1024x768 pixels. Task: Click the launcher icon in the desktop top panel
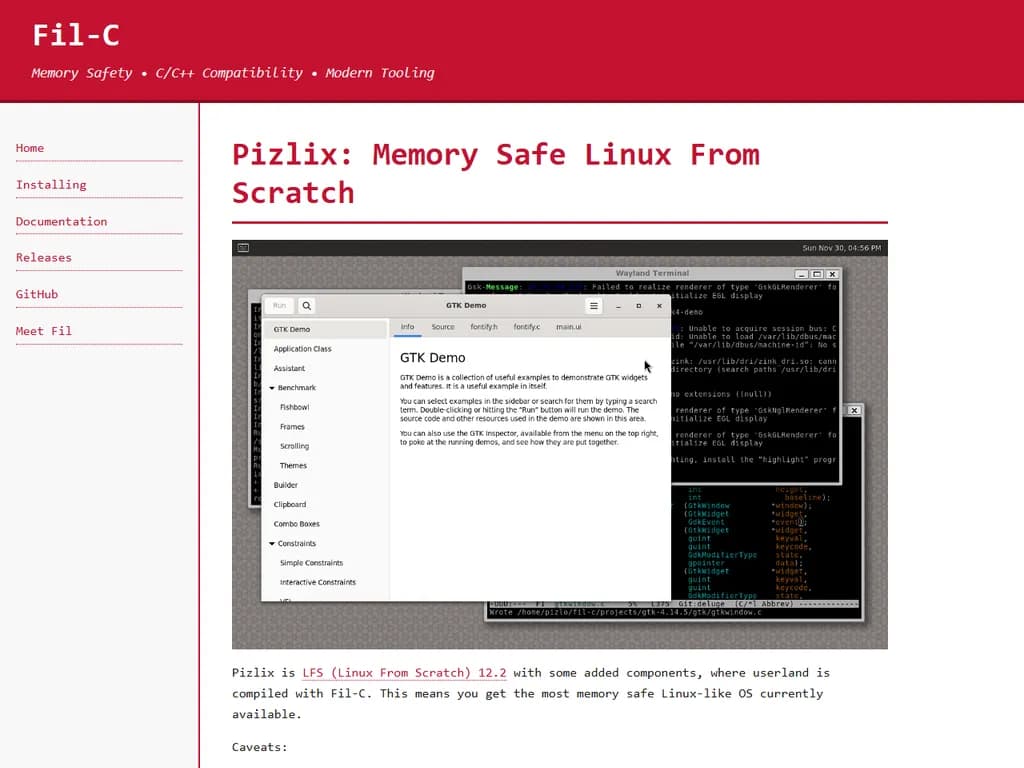240,246
